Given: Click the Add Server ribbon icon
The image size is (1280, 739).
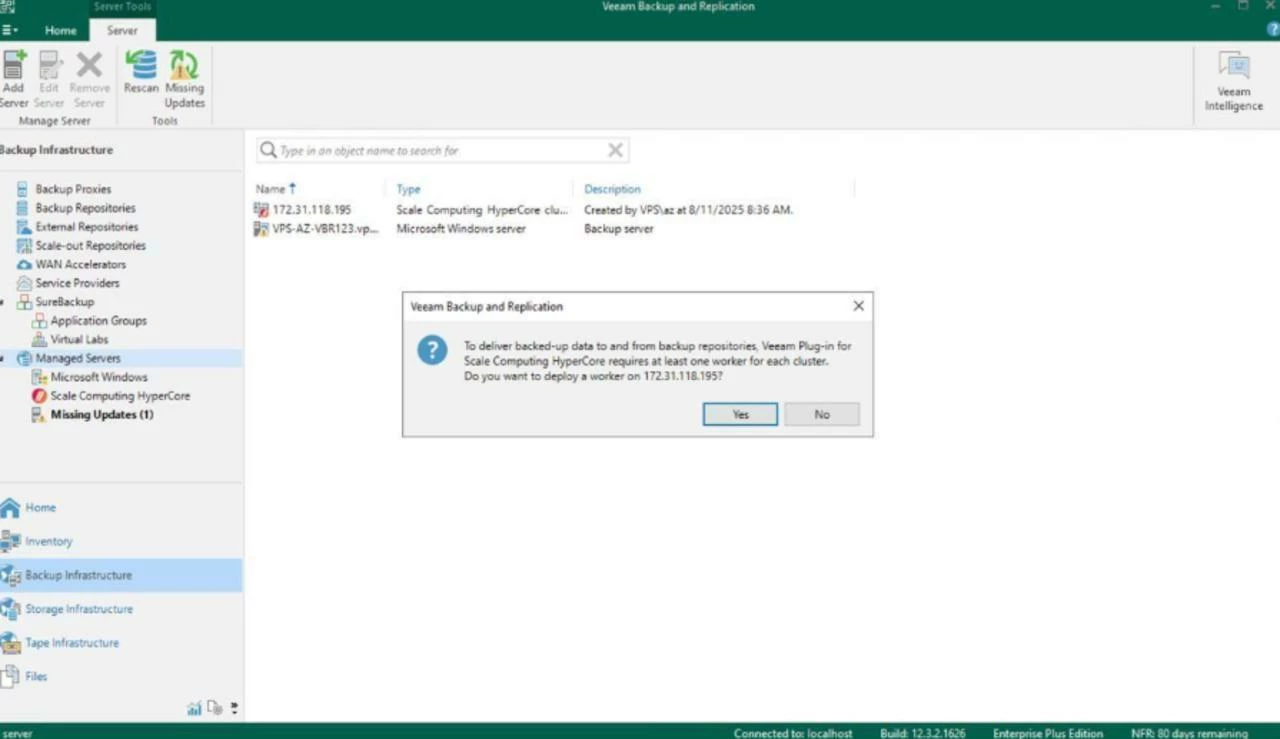Looking at the screenshot, I should [14, 79].
